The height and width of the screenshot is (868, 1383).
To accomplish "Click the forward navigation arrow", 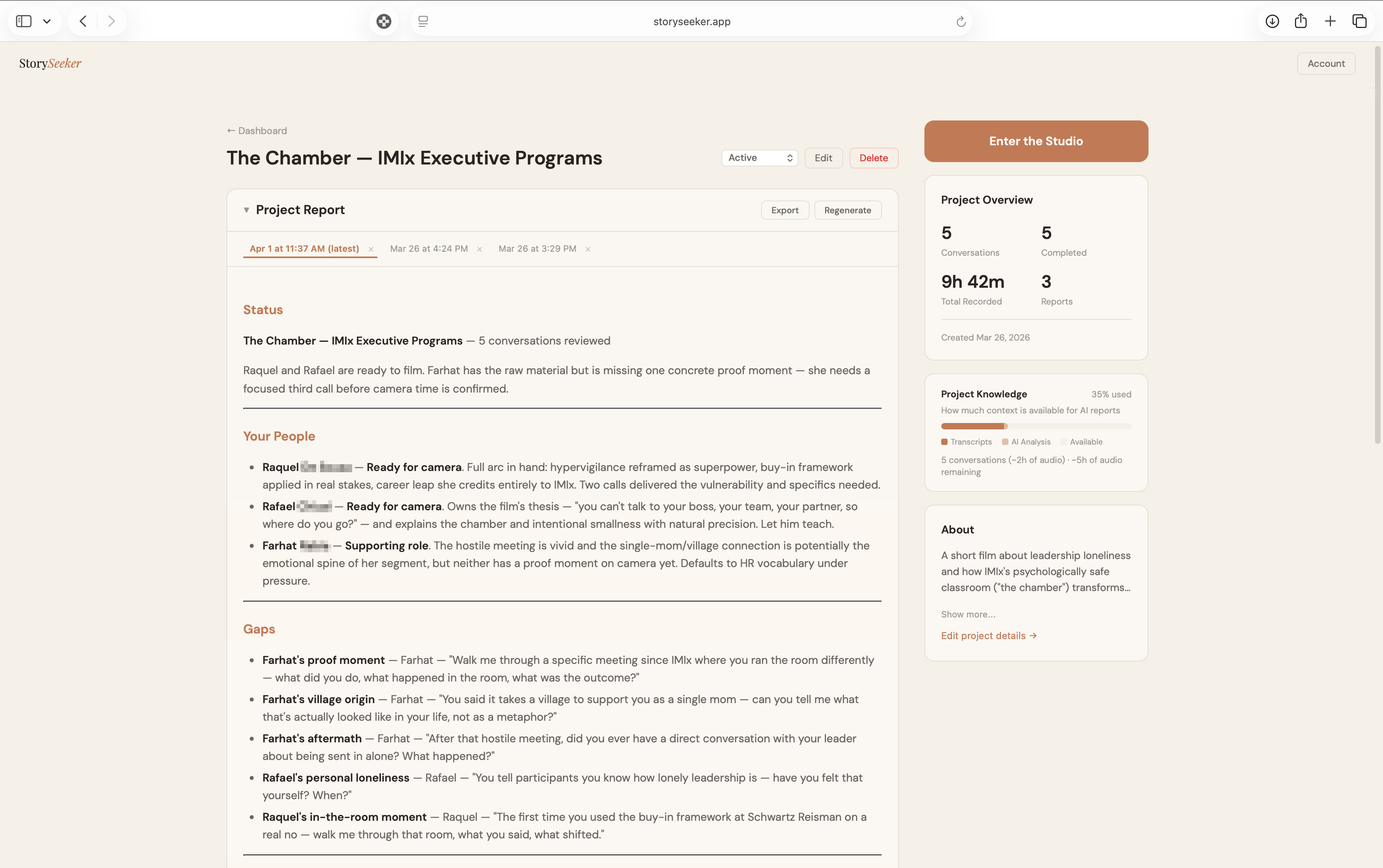I will pyautogui.click(x=111, y=21).
